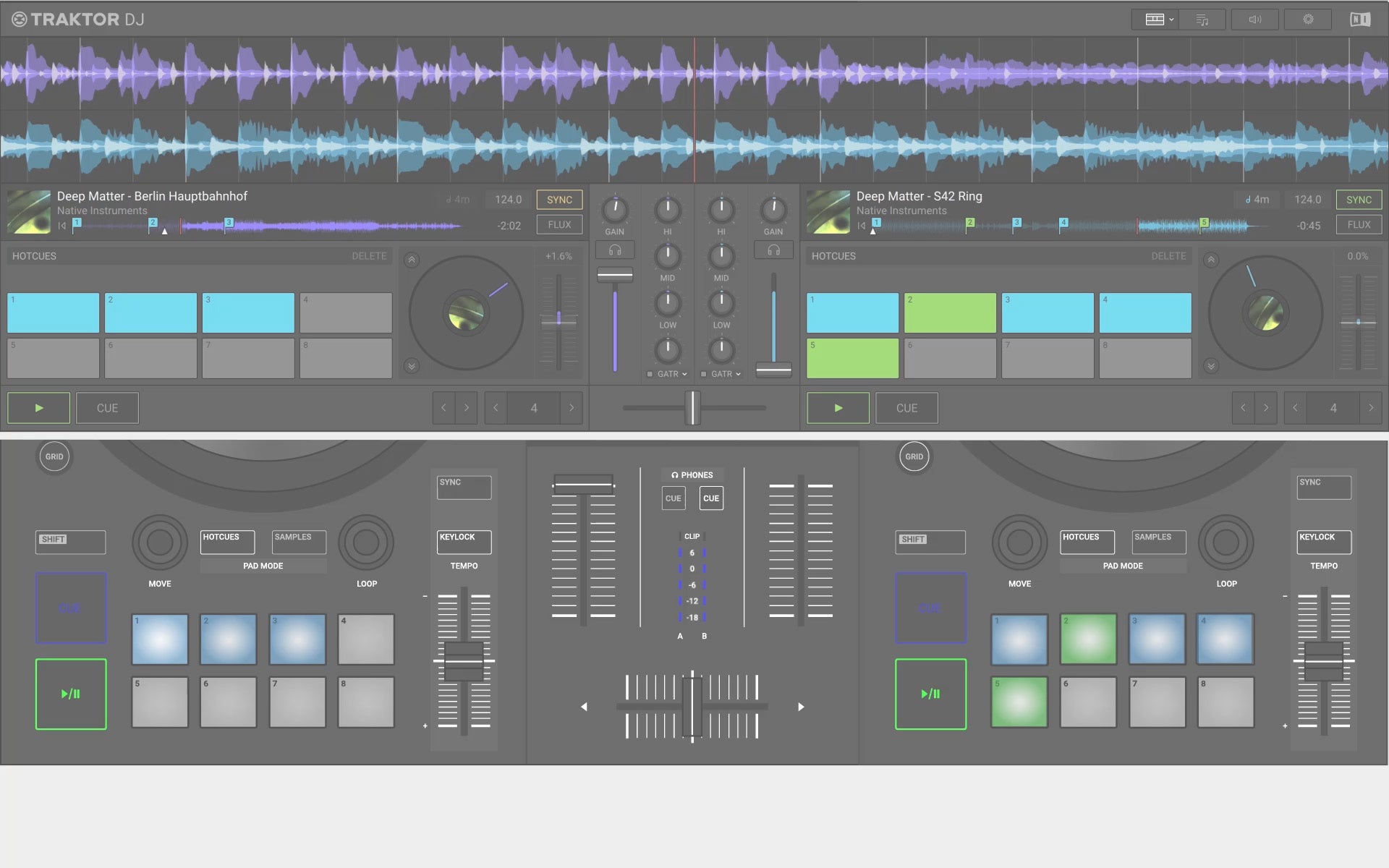
Task: Hit play/pause on the left controller deck
Action: [x=71, y=694]
